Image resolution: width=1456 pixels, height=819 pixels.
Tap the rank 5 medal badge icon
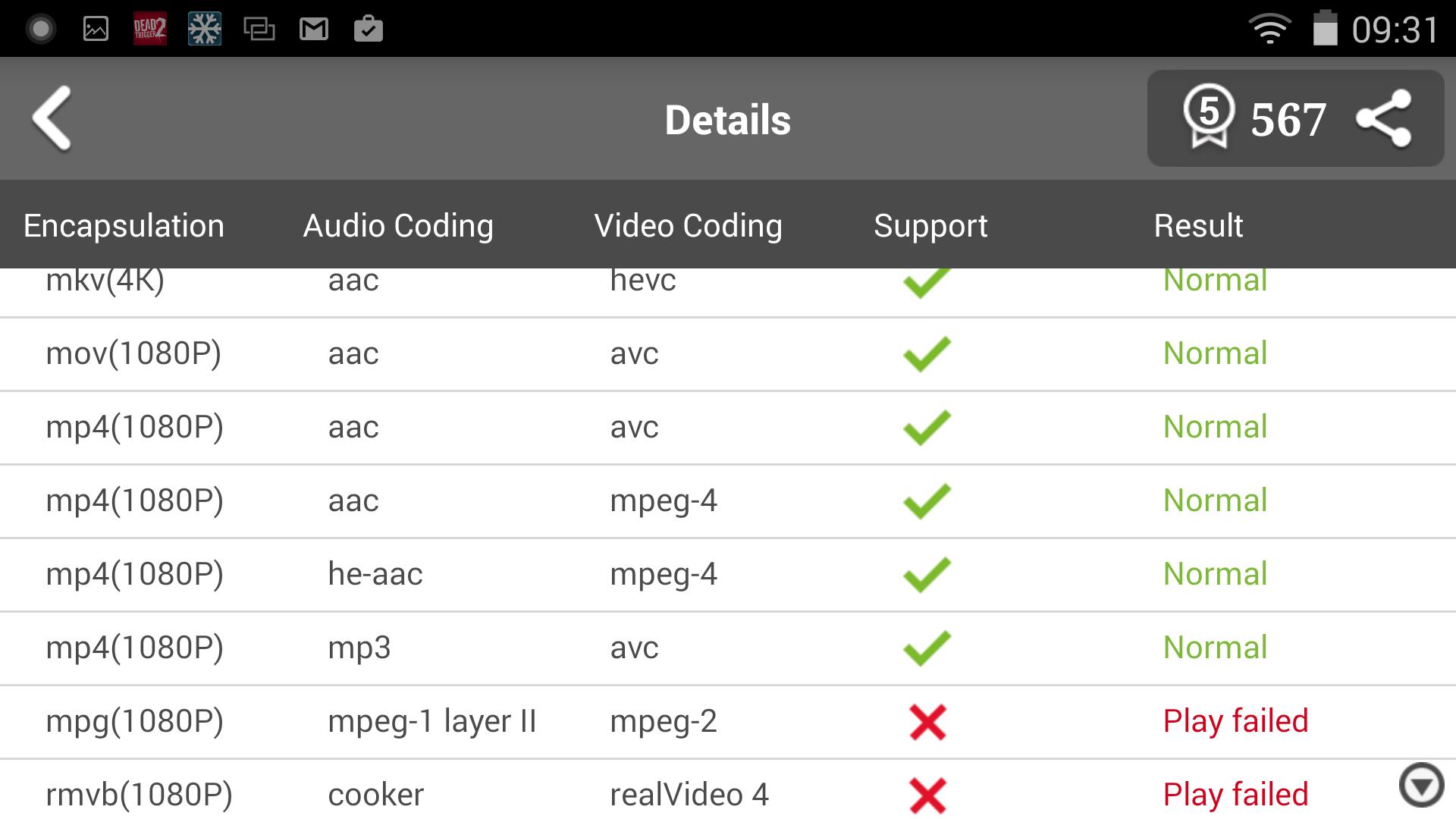[x=1208, y=116]
